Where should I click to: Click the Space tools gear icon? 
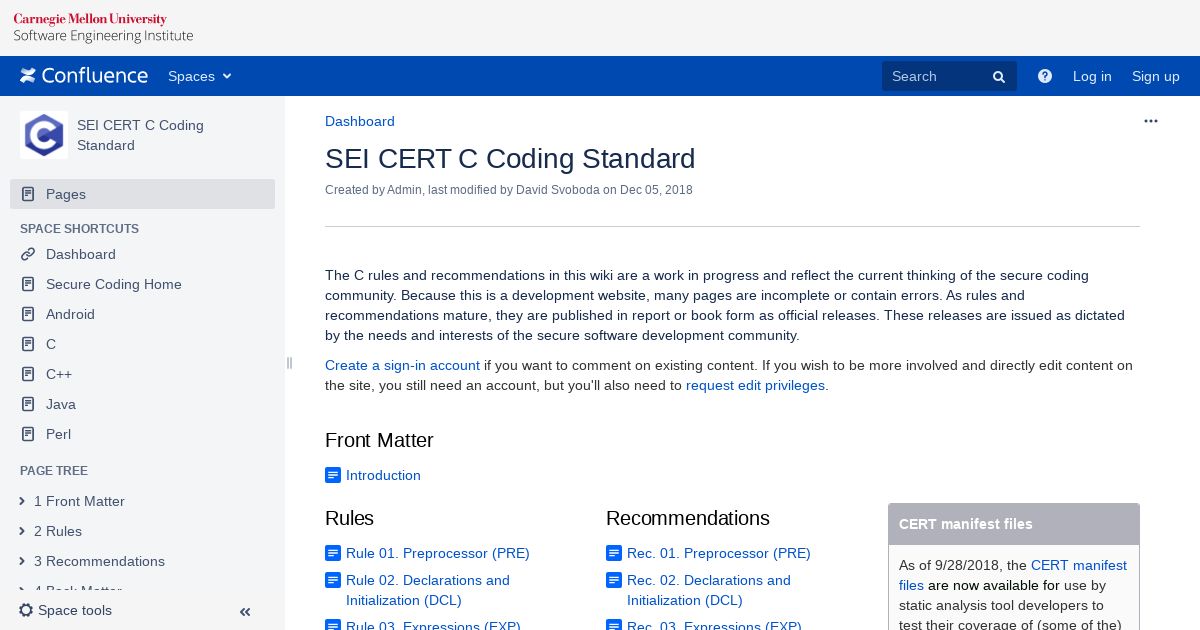(26, 610)
